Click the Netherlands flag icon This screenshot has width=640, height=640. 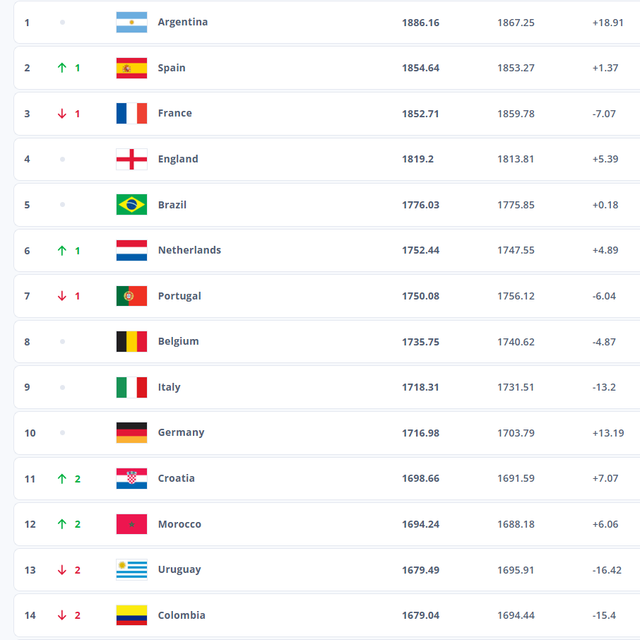(131, 250)
